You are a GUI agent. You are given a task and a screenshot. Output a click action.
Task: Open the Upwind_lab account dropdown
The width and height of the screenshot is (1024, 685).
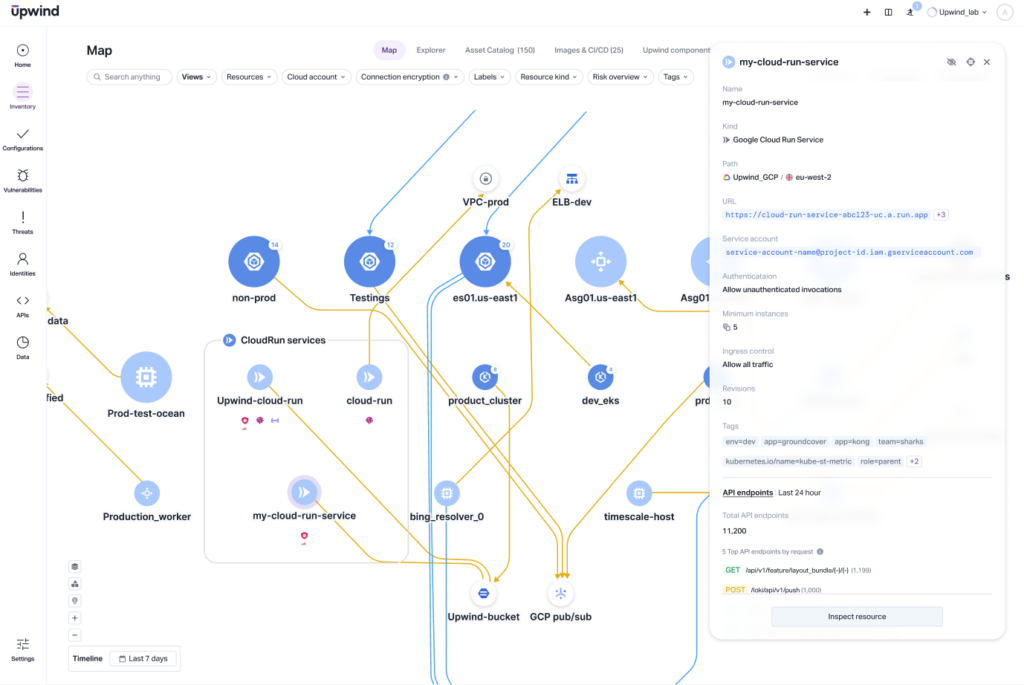957,12
